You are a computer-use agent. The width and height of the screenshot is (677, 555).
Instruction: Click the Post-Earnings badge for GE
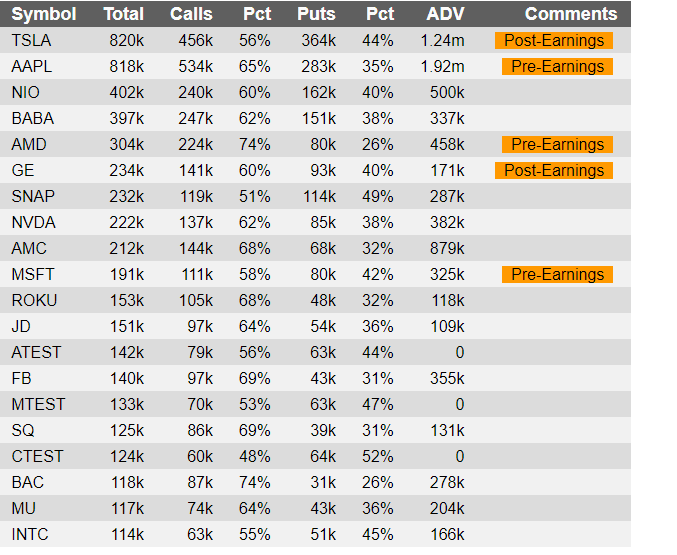554,171
